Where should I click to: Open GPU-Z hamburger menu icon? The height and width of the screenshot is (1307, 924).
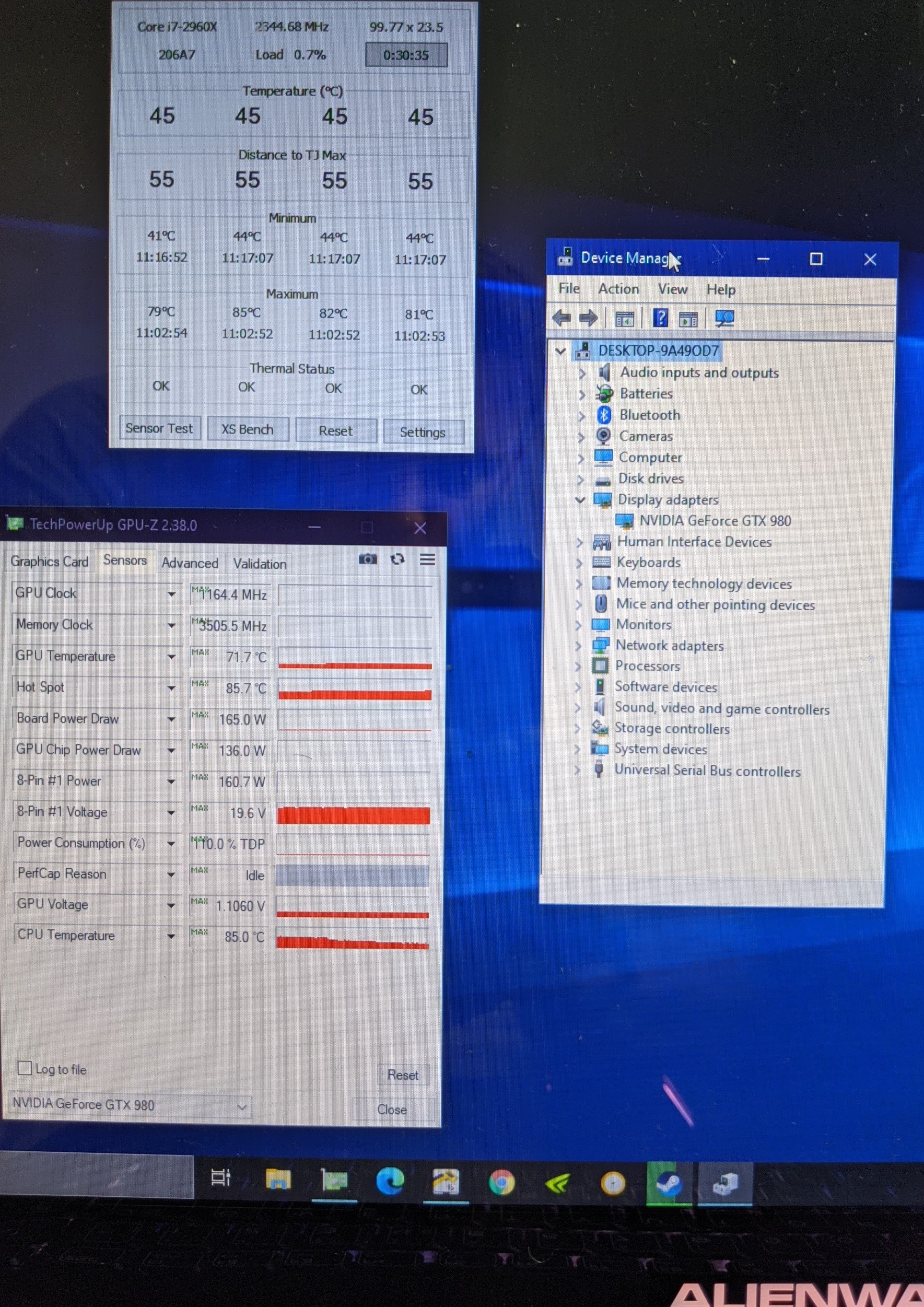[428, 559]
